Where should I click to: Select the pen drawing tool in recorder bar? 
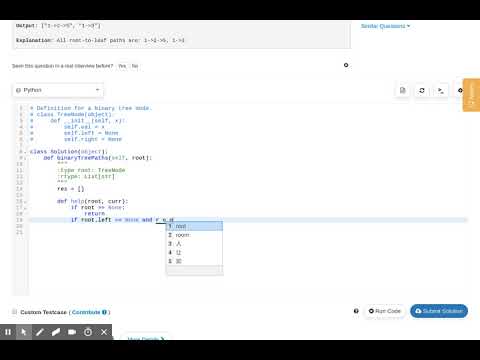click(40, 332)
